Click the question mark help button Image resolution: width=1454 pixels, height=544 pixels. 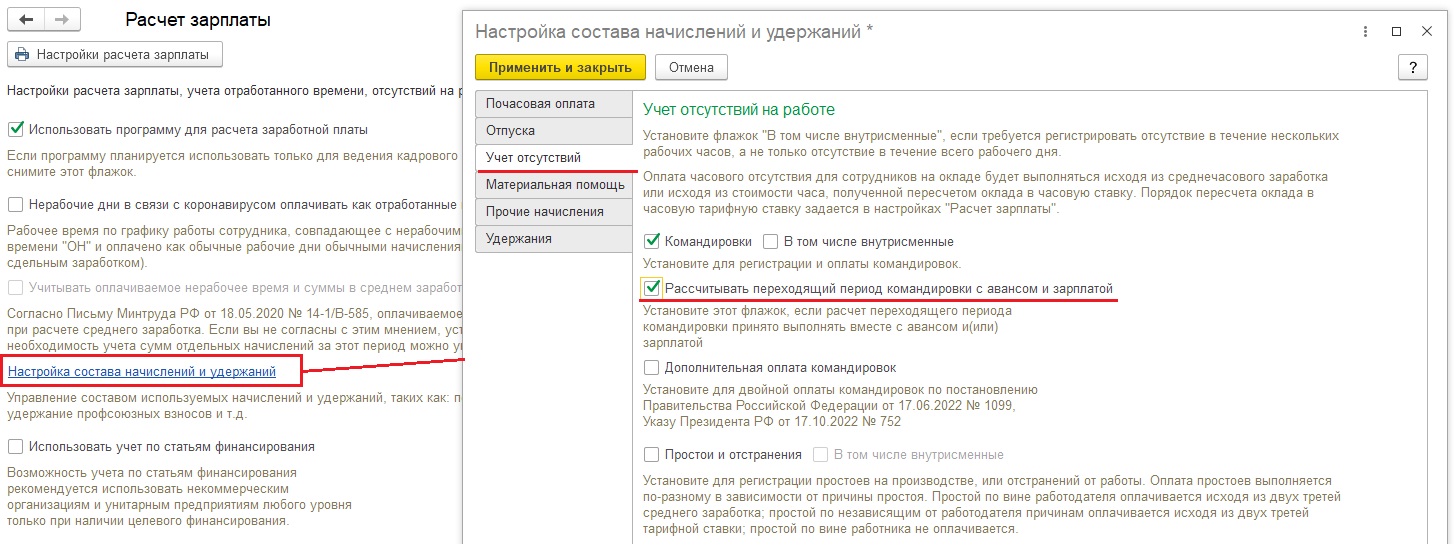click(x=1412, y=67)
